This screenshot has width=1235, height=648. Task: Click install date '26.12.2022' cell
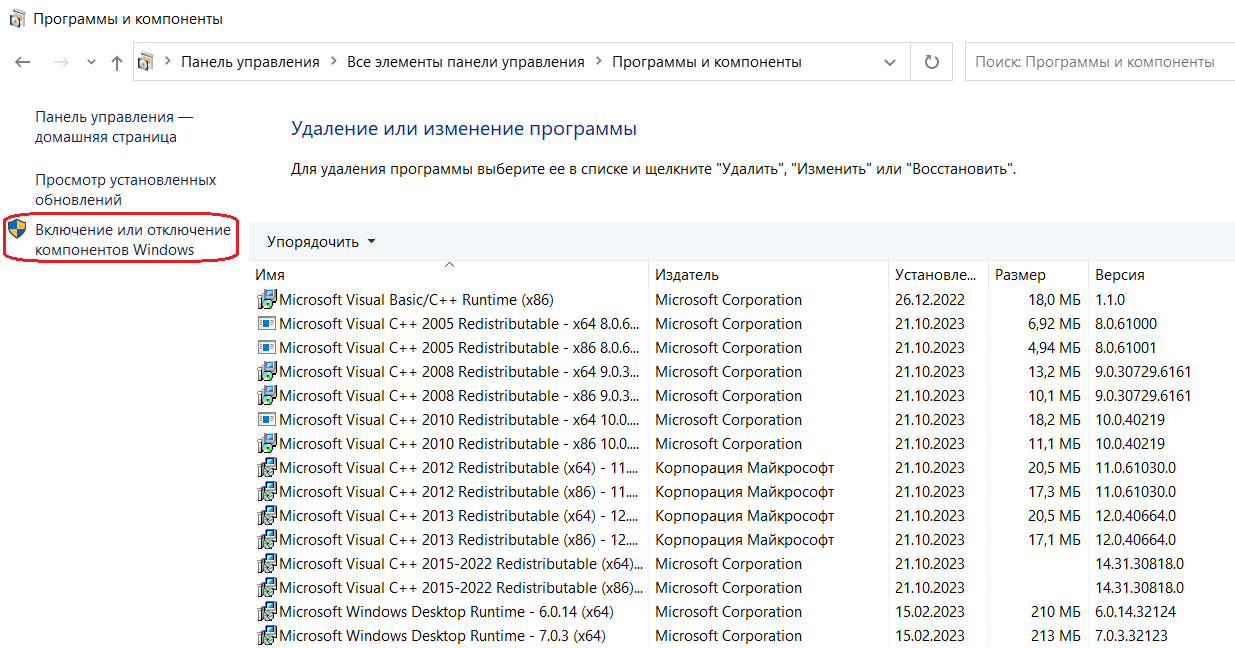pyautogui.click(x=930, y=300)
